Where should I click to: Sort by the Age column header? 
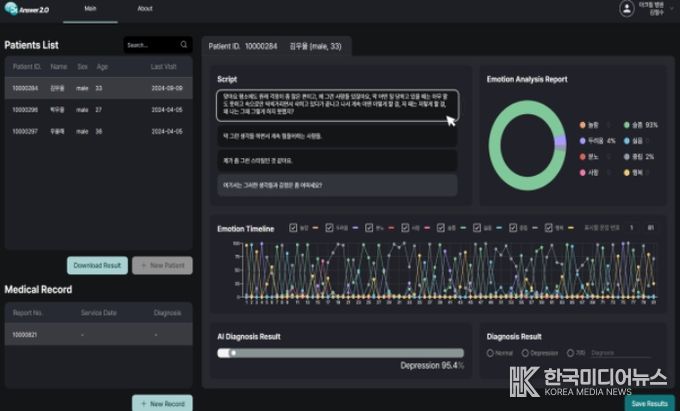tap(102, 67)
